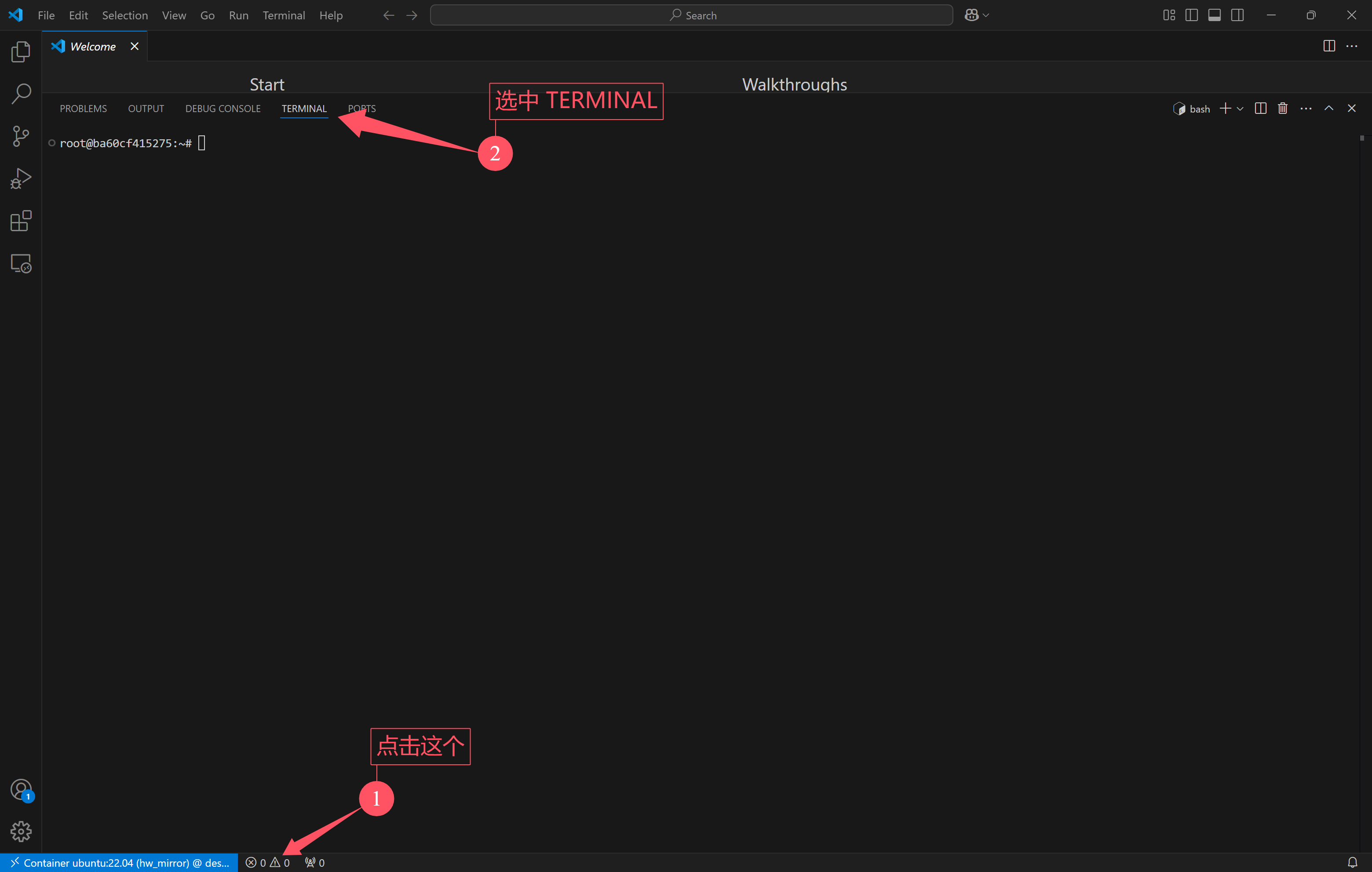The width and height of the screenshot is (1372, 872).
Task: Click the Search command center field
Action: point(691,15)
